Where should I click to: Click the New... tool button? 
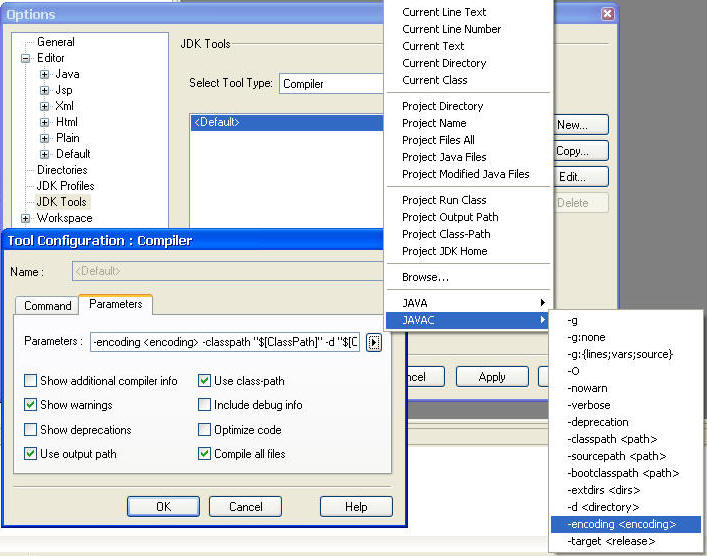point(581,125)
